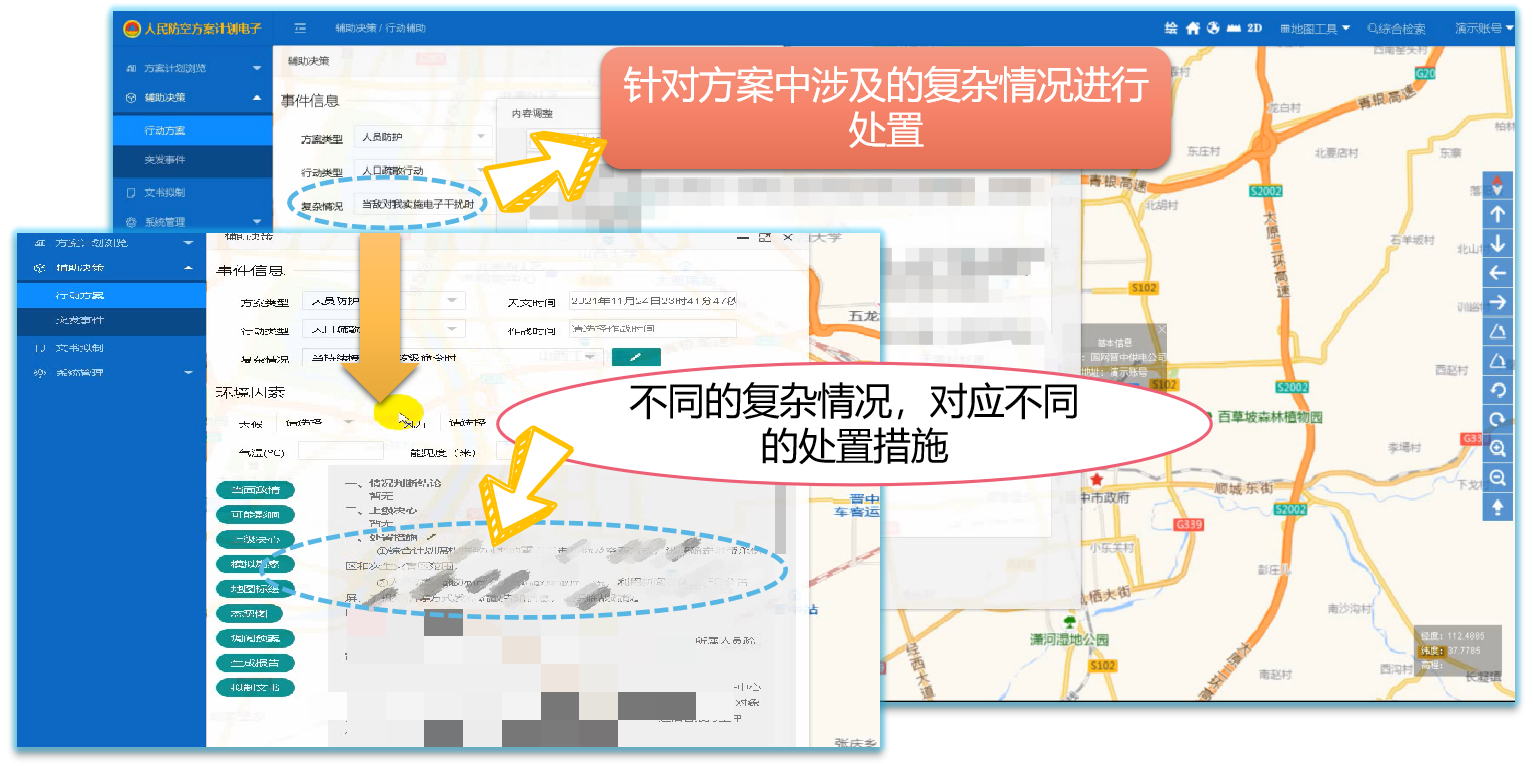1533x772 pixels.
Task: Switch map to 2D mode
Action: tap(1255, 28)
